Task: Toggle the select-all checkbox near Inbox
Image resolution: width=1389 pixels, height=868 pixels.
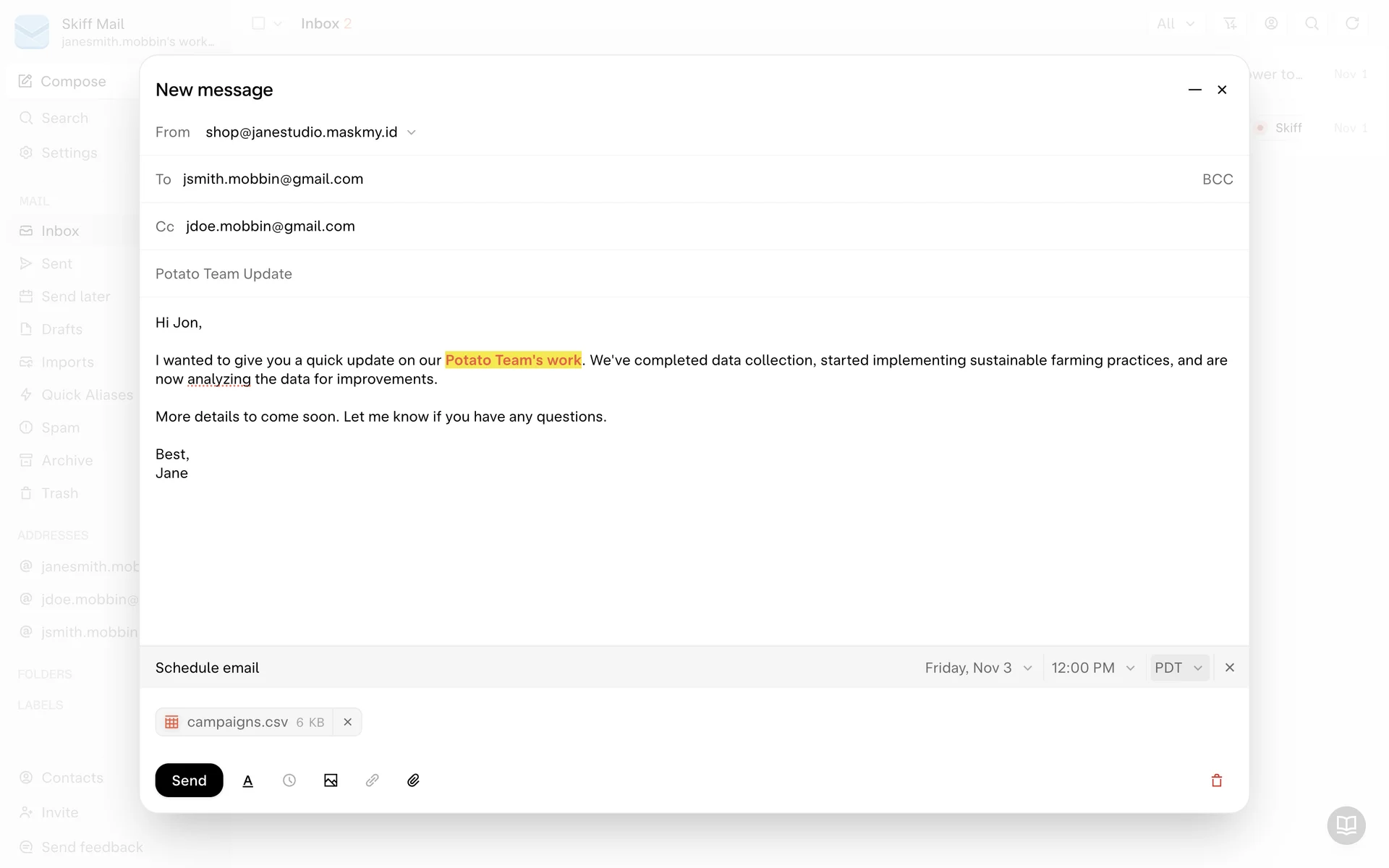Action: [258, 23]
